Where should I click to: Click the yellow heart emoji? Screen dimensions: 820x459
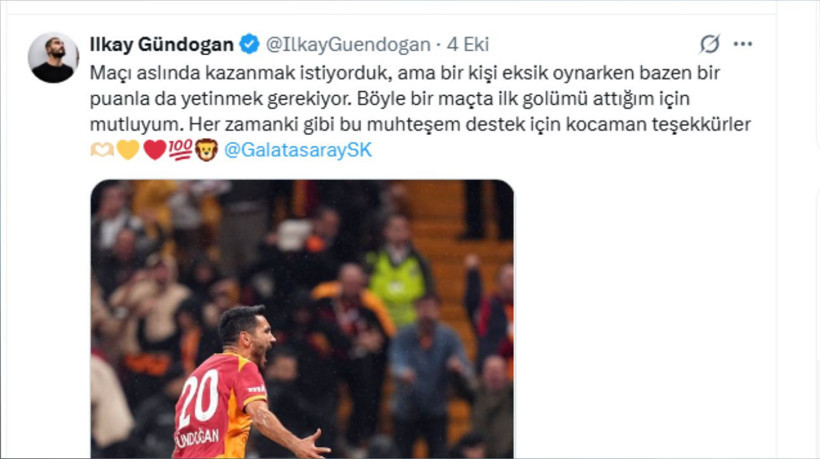pos(128,150)
